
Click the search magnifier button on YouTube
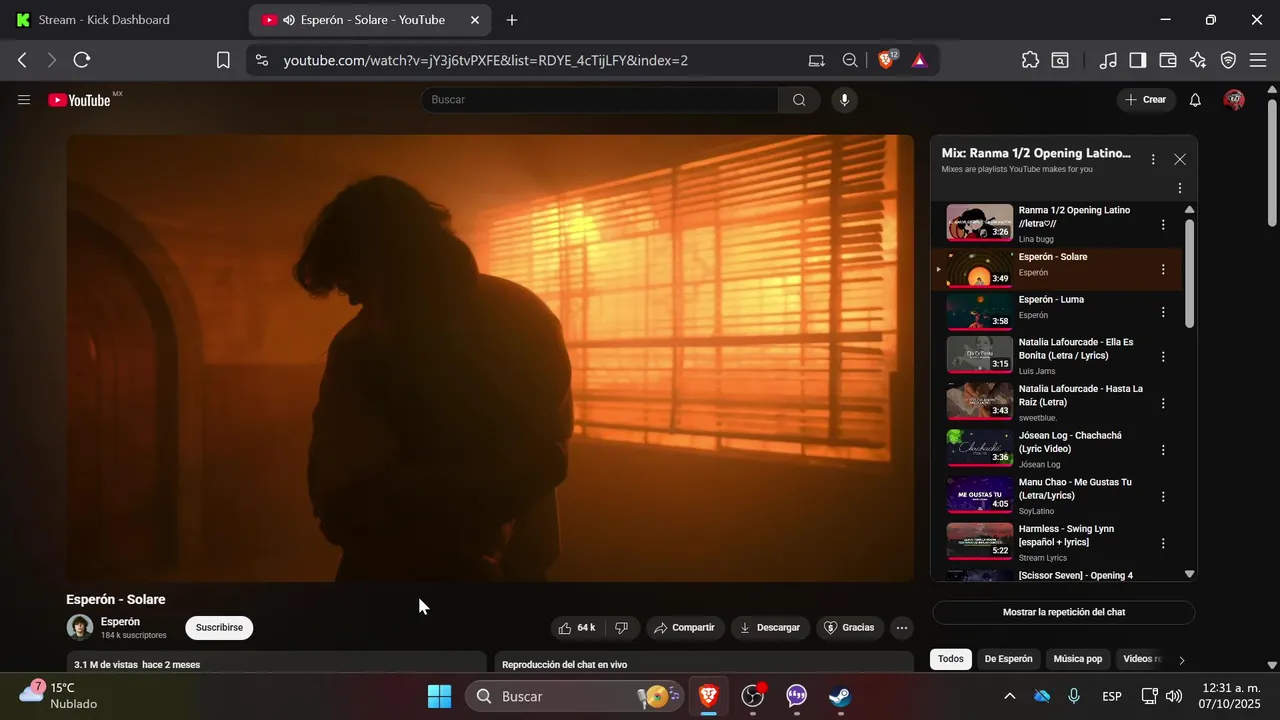(x=799, y=100)
